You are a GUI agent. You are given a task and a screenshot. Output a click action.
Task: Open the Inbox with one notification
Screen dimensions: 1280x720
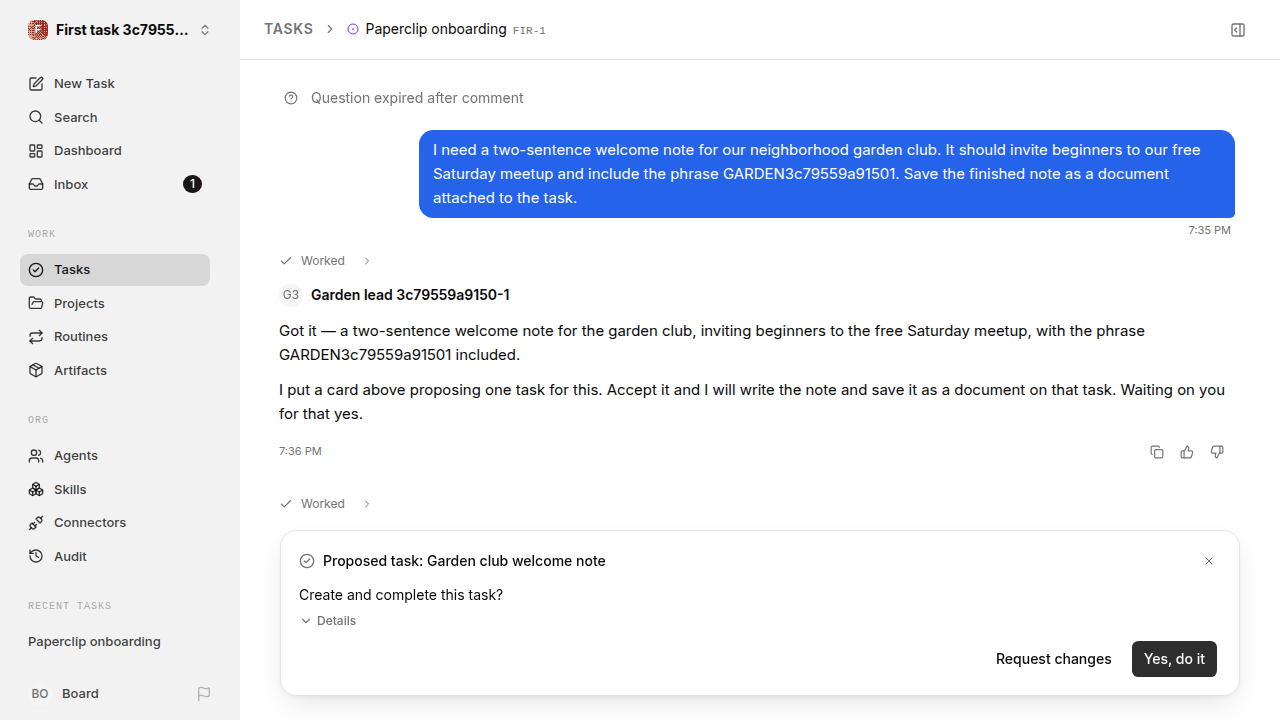115,184
